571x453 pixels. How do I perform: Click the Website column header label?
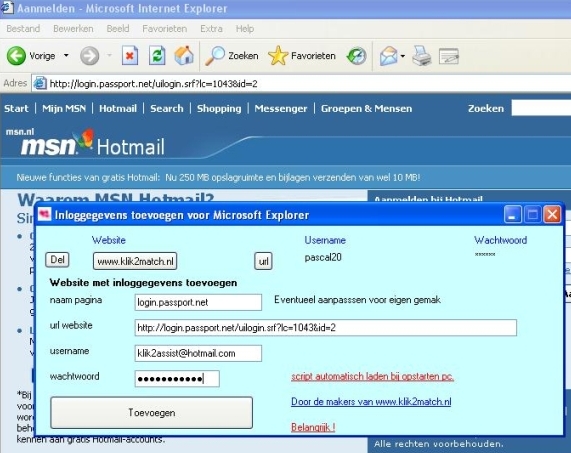[x=109, y=240]
